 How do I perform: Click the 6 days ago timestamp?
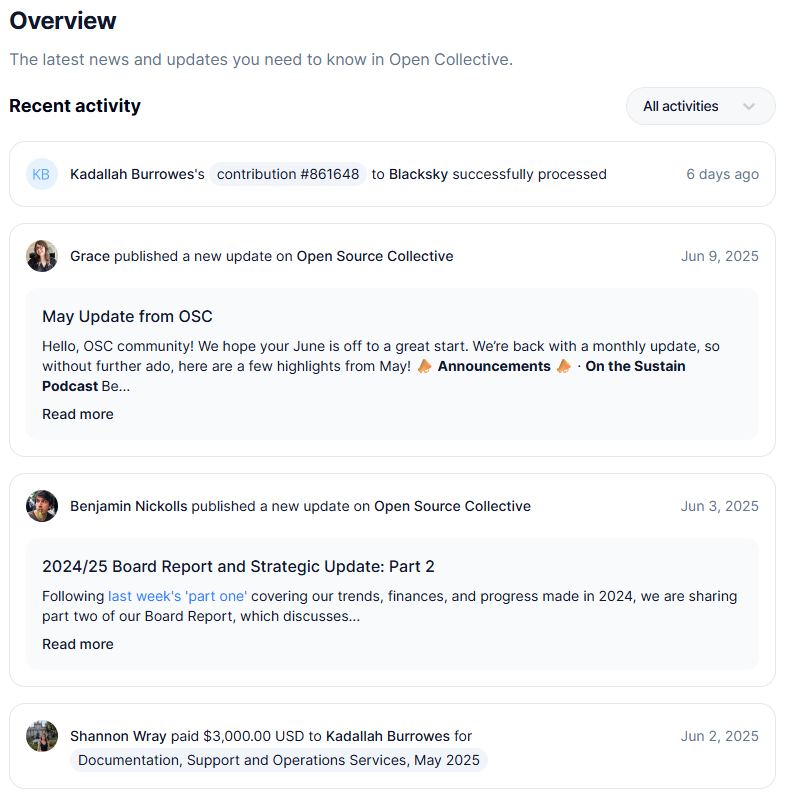pyautogui.click(x=722, y=174)
